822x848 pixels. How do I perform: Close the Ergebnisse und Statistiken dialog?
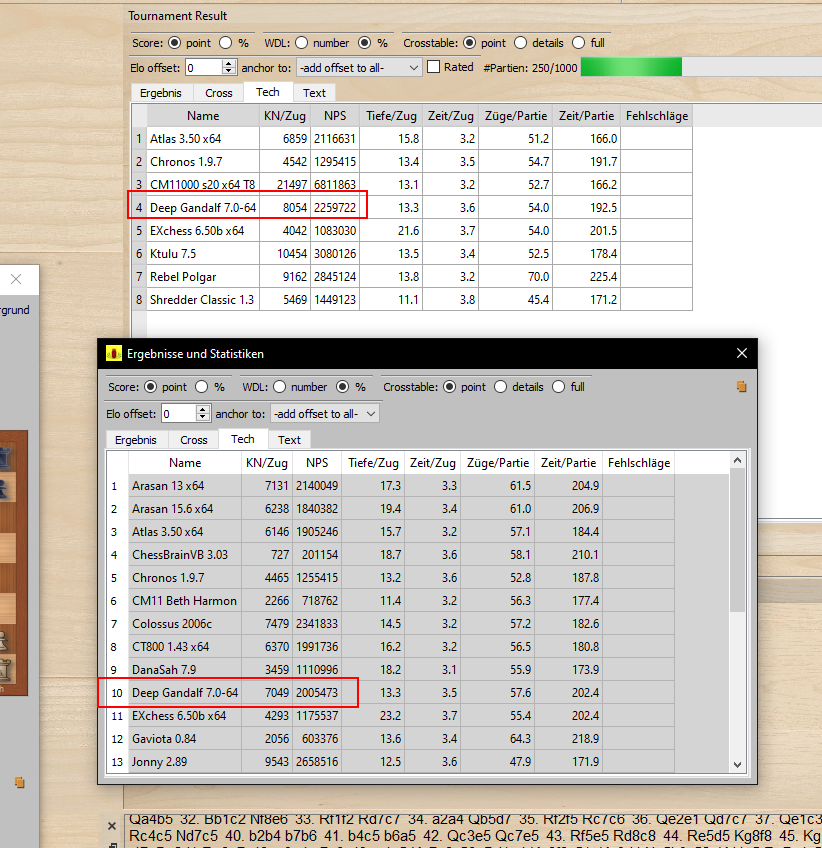click(742, 354)
